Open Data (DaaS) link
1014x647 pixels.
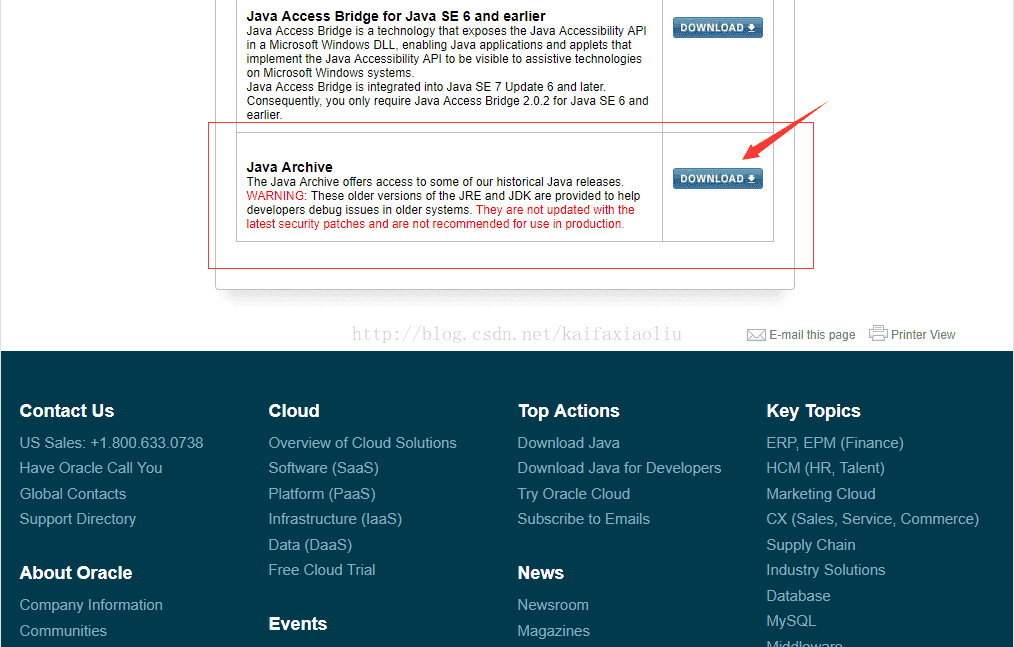(310, 545)
